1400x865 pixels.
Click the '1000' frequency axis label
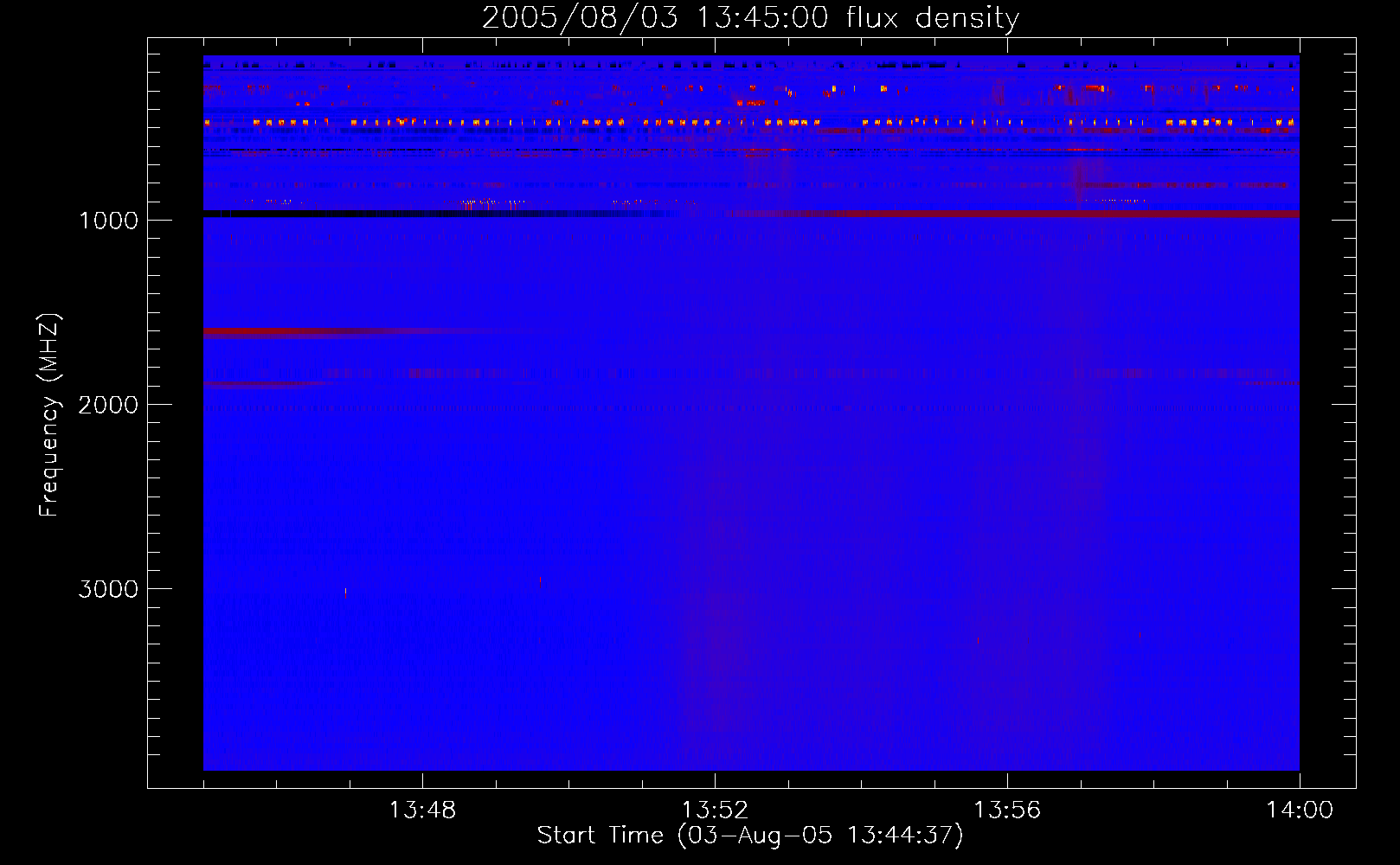click(x=108, y=221)
